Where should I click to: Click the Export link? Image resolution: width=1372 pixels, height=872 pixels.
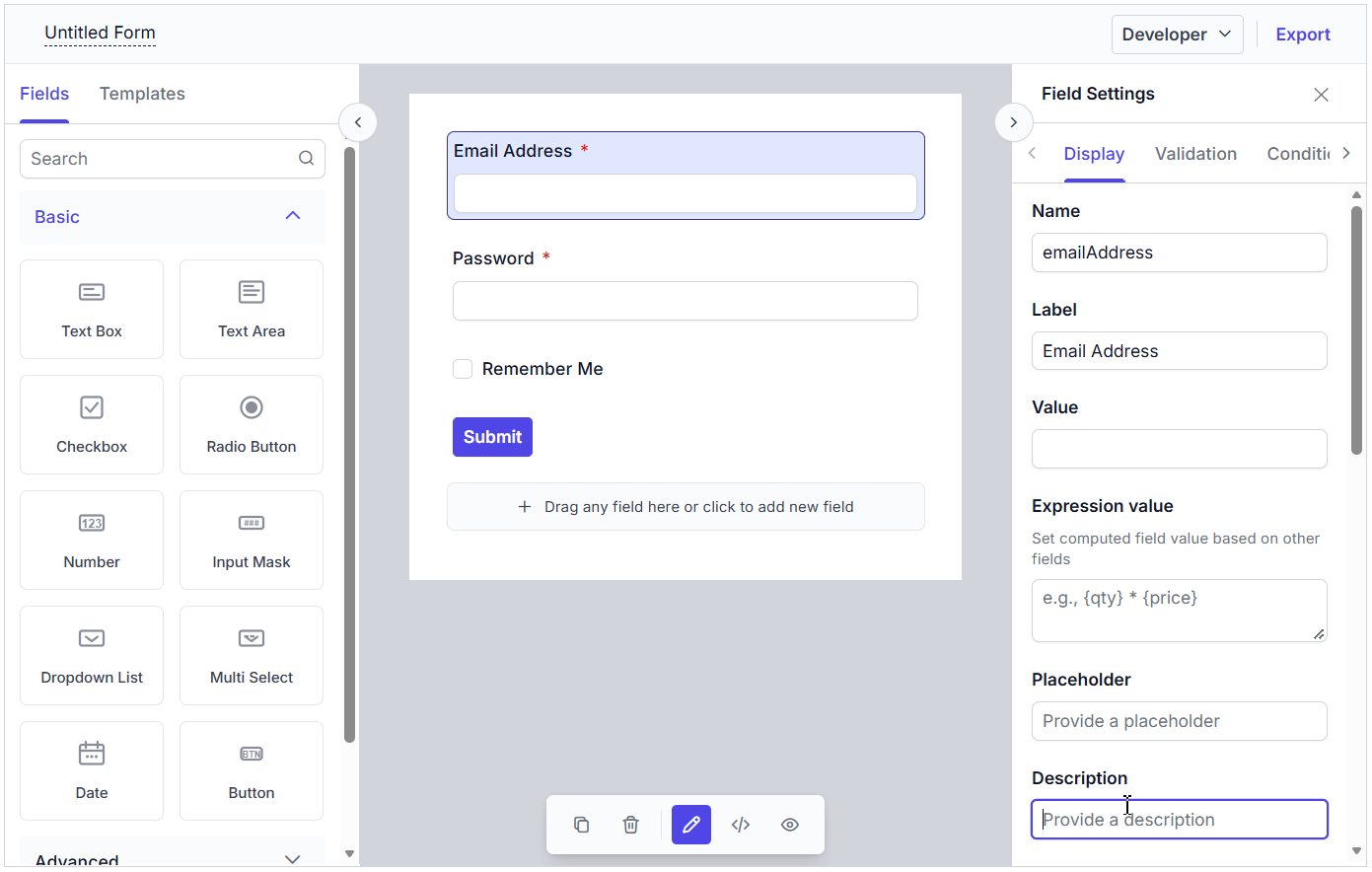pyautogui.click(x=1303, y=35)
